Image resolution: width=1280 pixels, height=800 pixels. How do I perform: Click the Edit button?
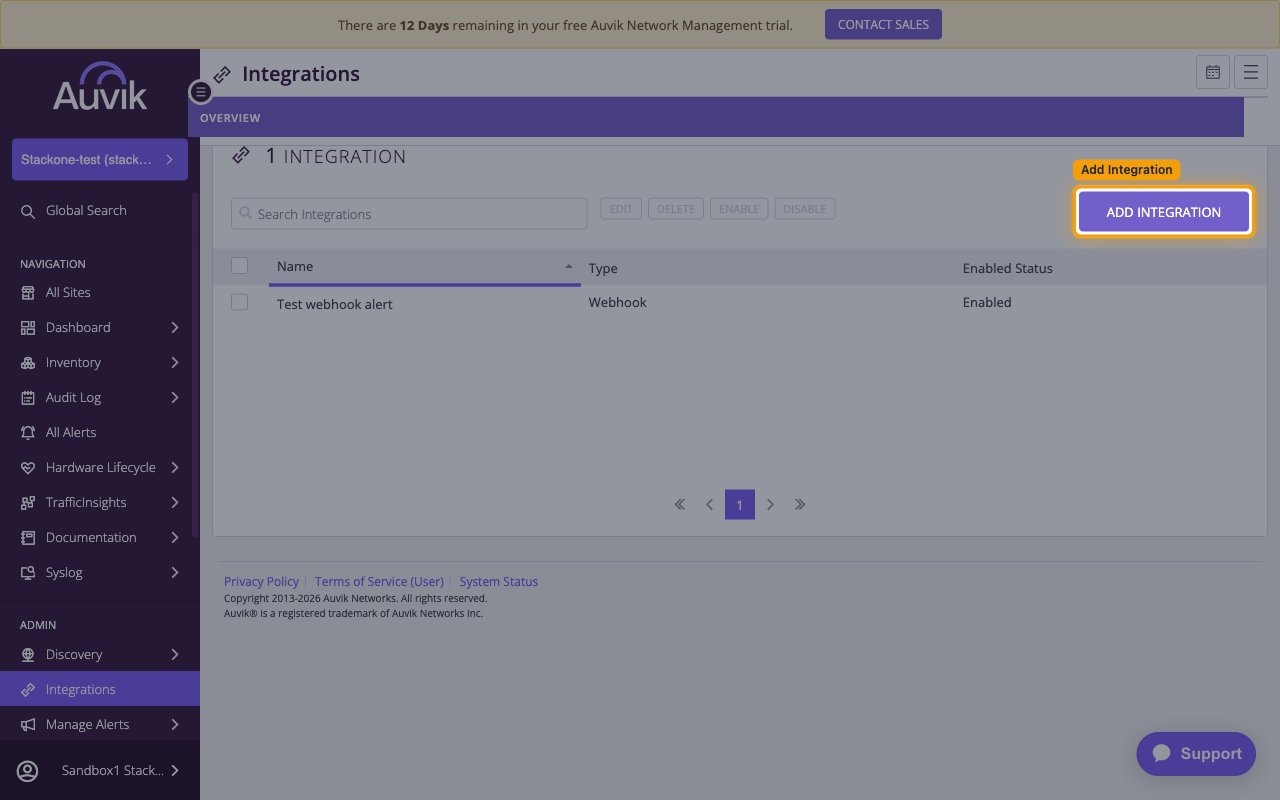click(621, 209)
